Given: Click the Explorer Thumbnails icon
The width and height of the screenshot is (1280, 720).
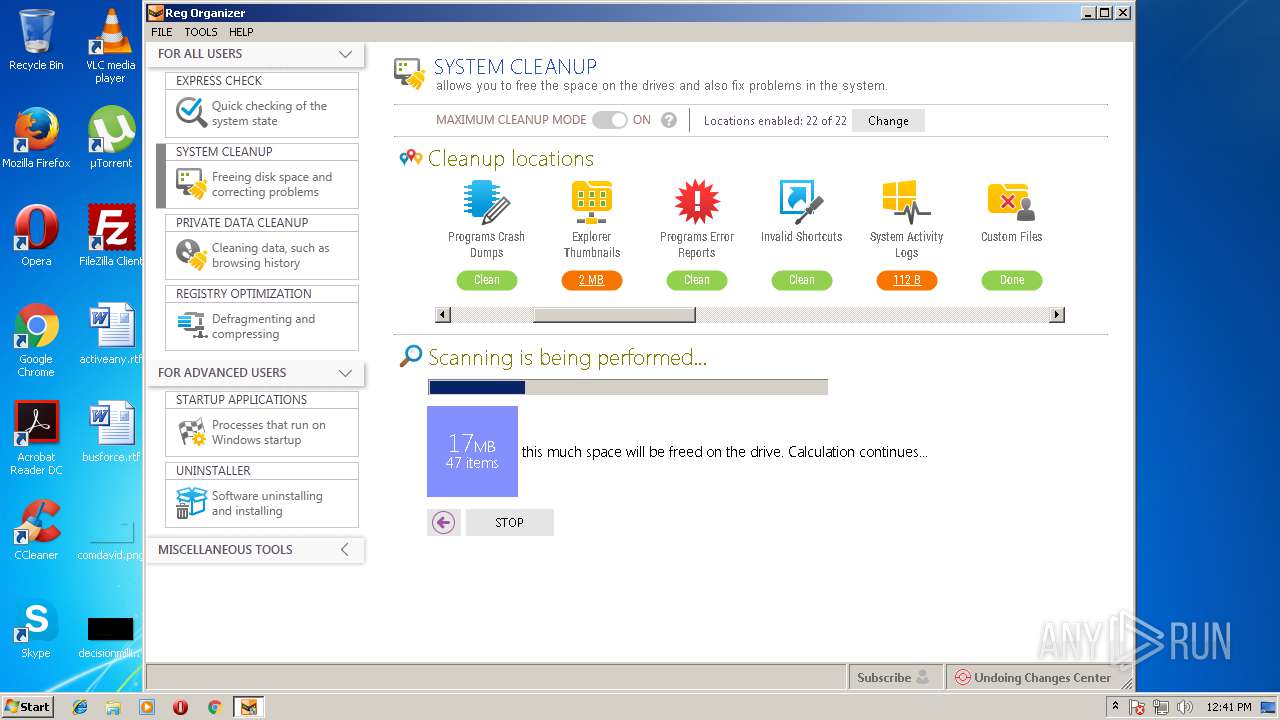Looking at the screenshot, I should click(592, 202).
